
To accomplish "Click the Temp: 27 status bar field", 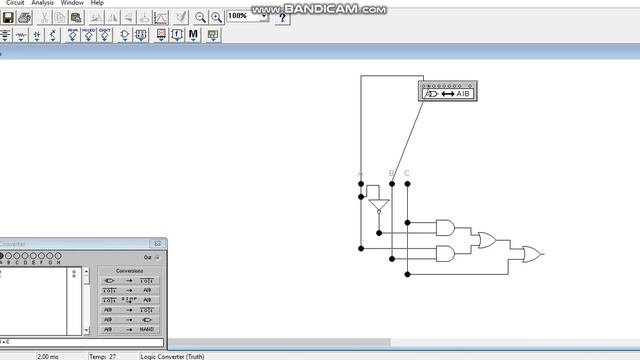I will click(x=102, y=356).
